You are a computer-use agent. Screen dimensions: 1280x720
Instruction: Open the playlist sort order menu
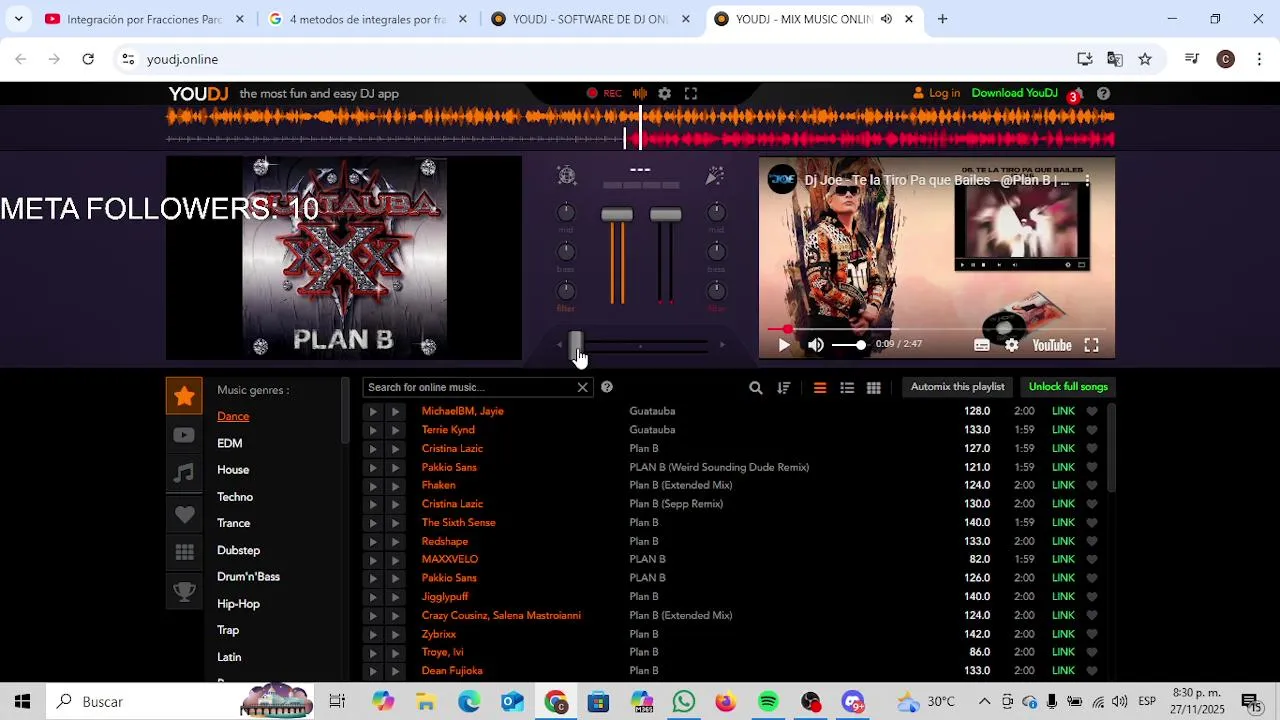[784, 388]
